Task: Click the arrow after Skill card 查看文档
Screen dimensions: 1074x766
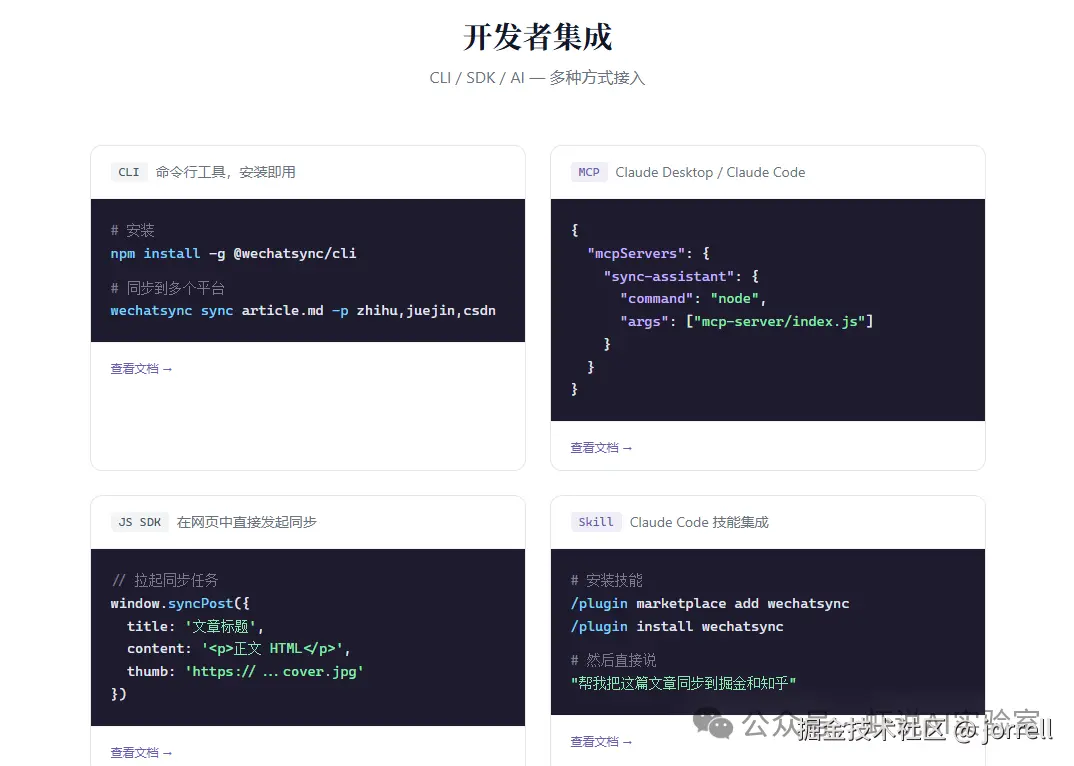Action: point(629,741)
